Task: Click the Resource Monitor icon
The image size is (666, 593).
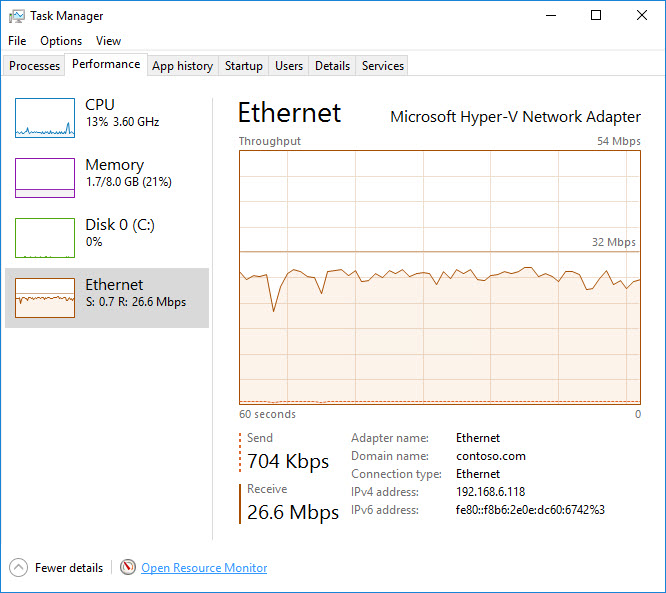Action: pyautogui.click(x=127, y=568)
